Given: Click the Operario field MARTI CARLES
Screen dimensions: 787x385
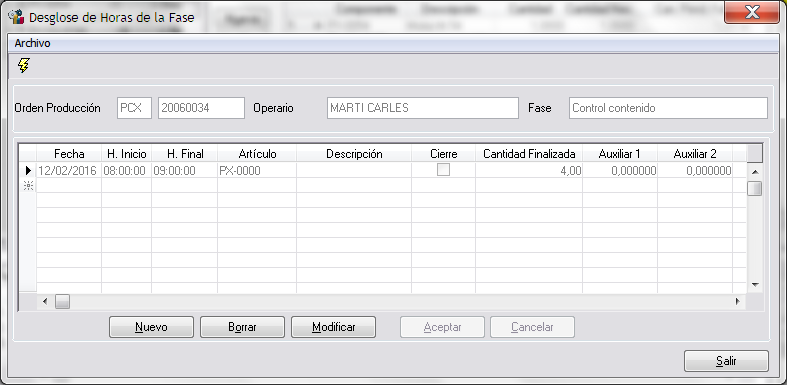Looking at the screenshot, I should coord(423,108).
